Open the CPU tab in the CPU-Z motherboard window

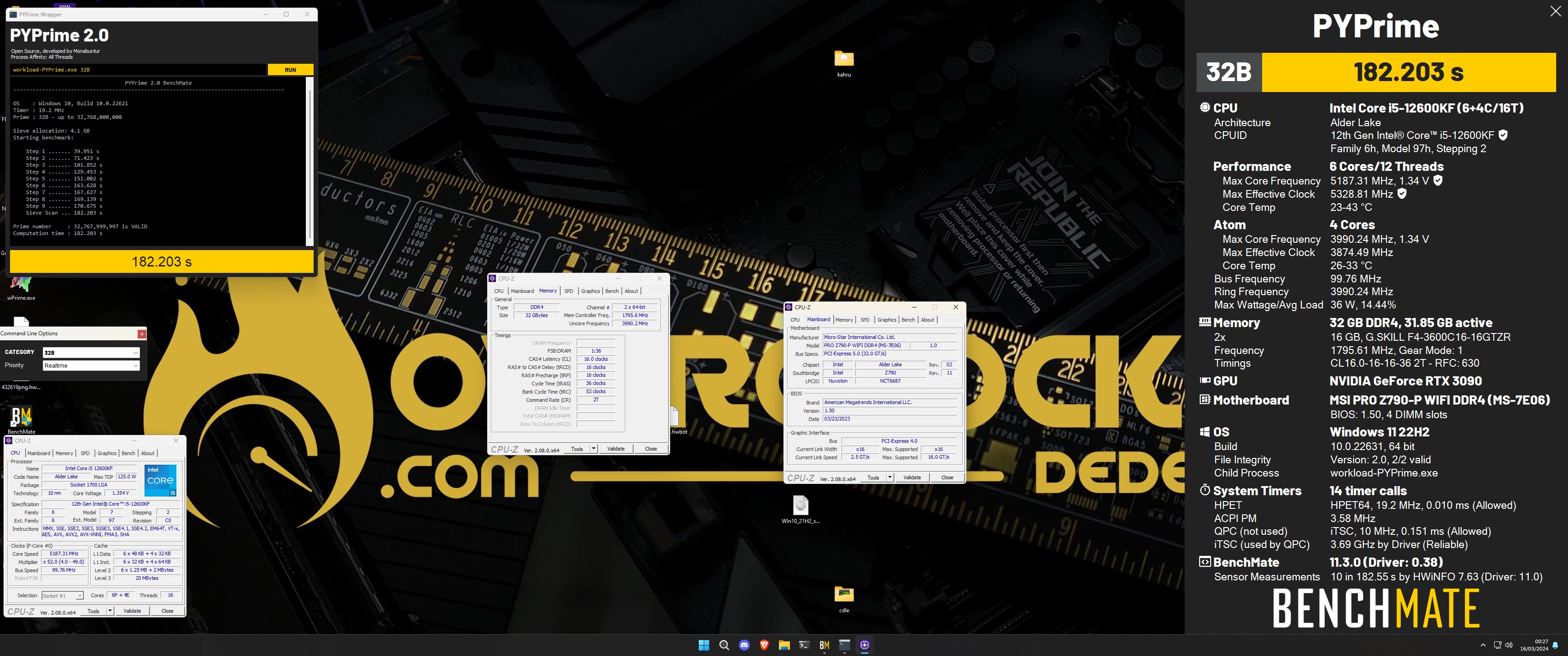click(x=795, y=319)
